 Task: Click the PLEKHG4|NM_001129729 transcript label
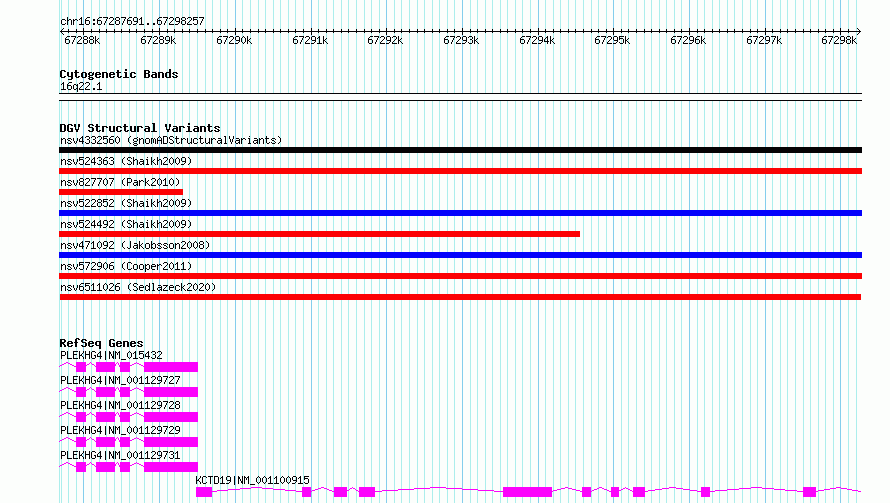[120, 430]
